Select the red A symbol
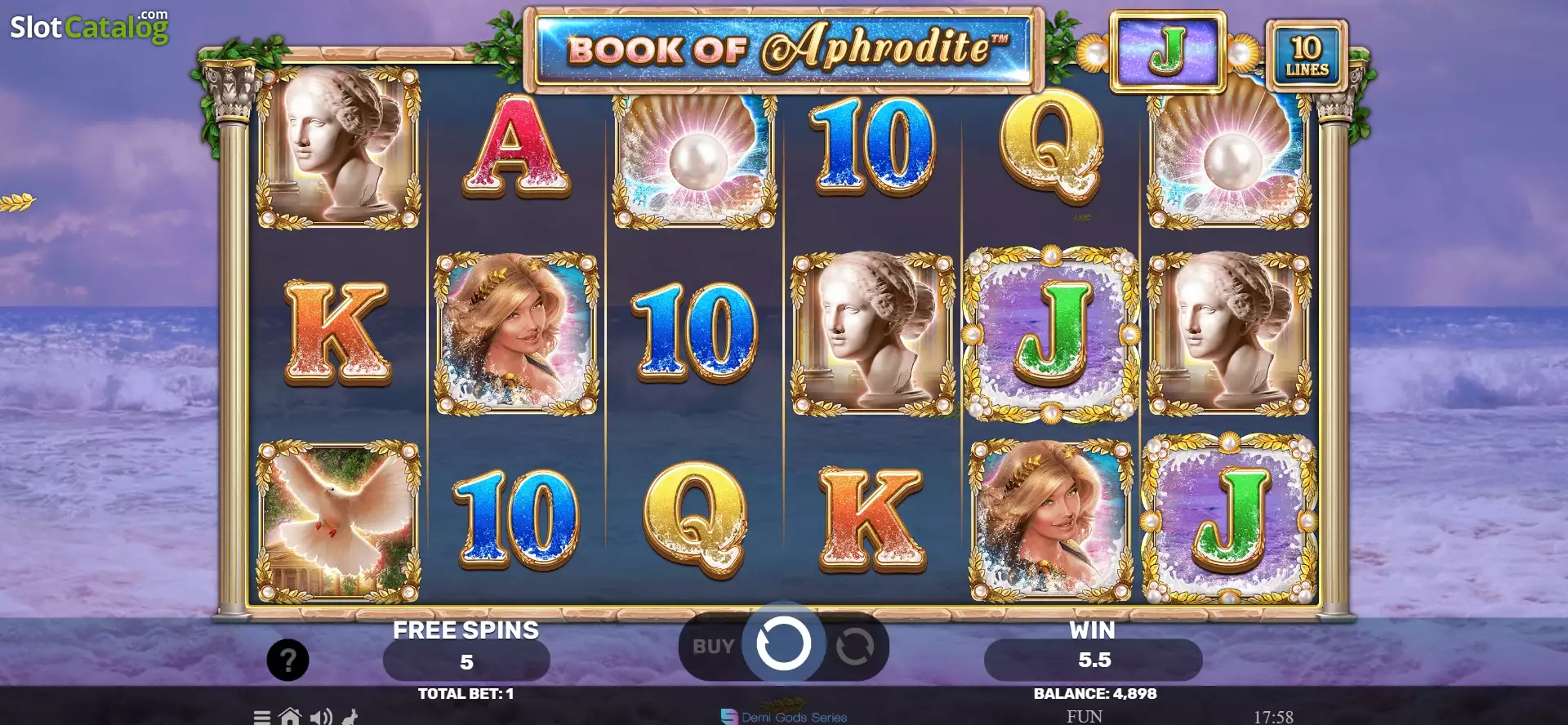This screenshot has height=725, width=1568. [516, 147]
